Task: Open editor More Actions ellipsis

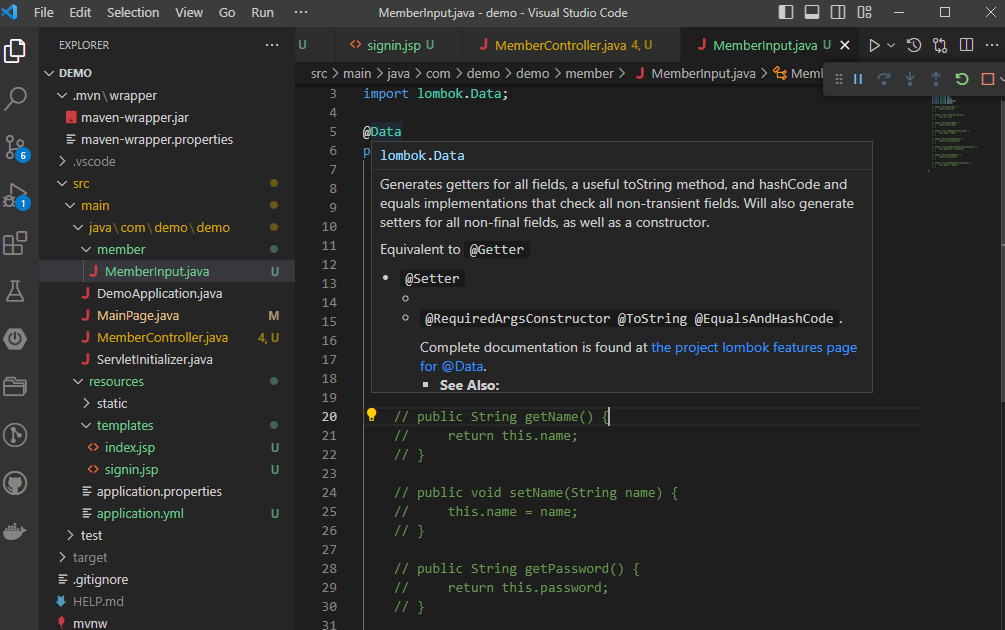Action: click(x=992, y=45)
